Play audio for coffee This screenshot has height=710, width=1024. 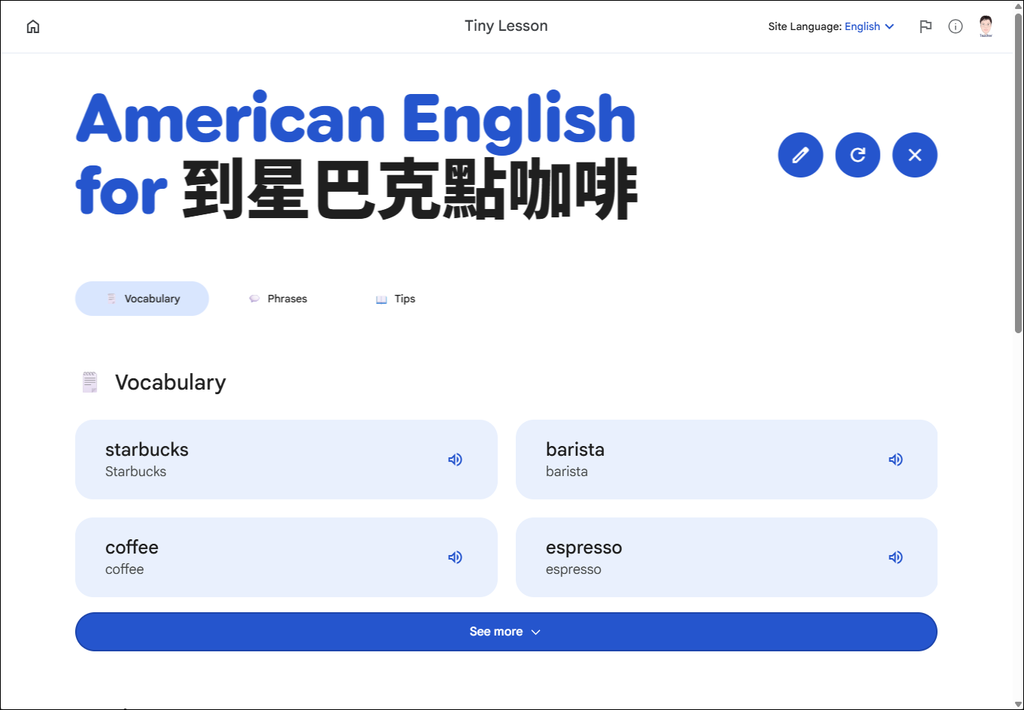tap(455, 557)
